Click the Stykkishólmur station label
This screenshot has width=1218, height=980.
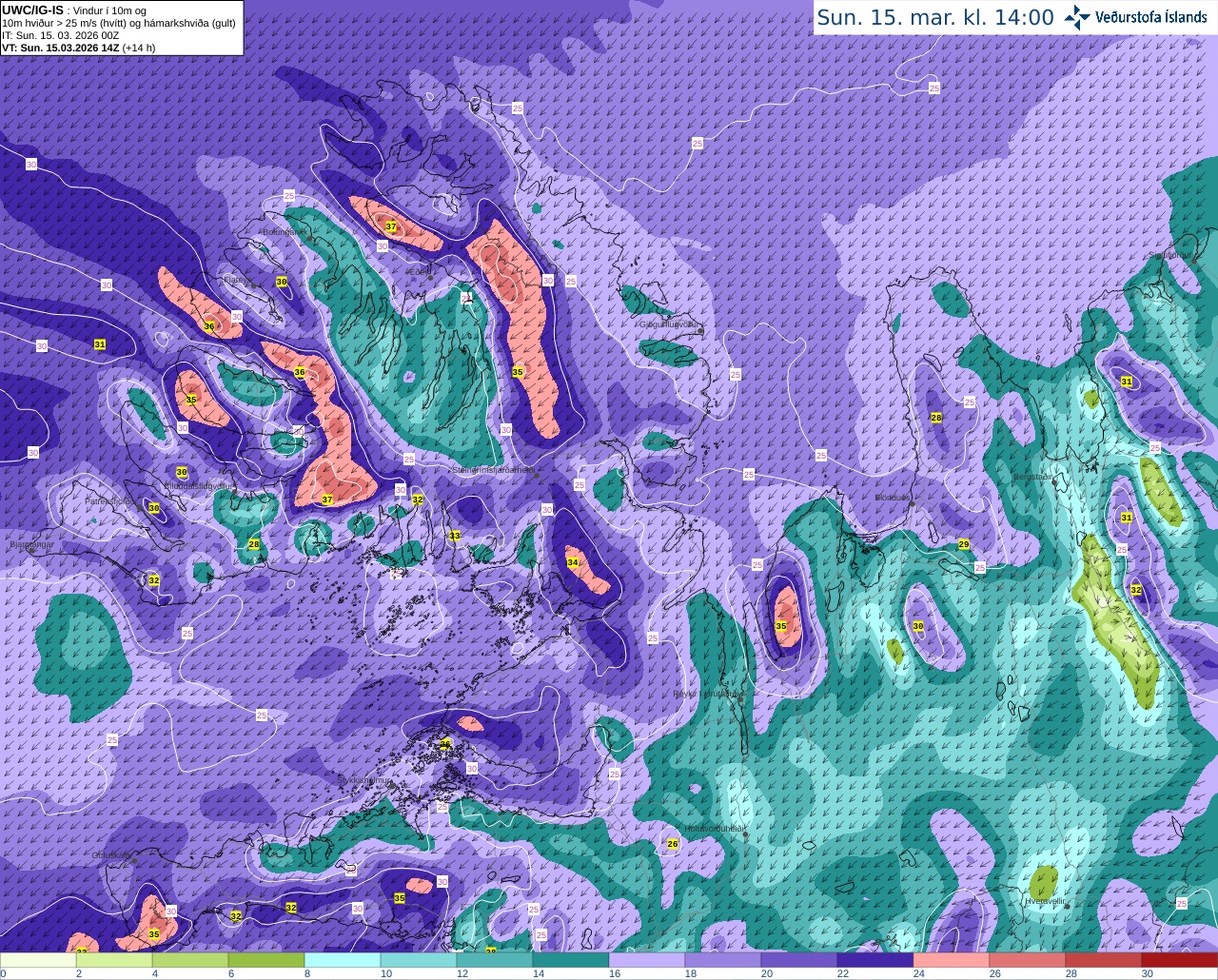[364, 780]
